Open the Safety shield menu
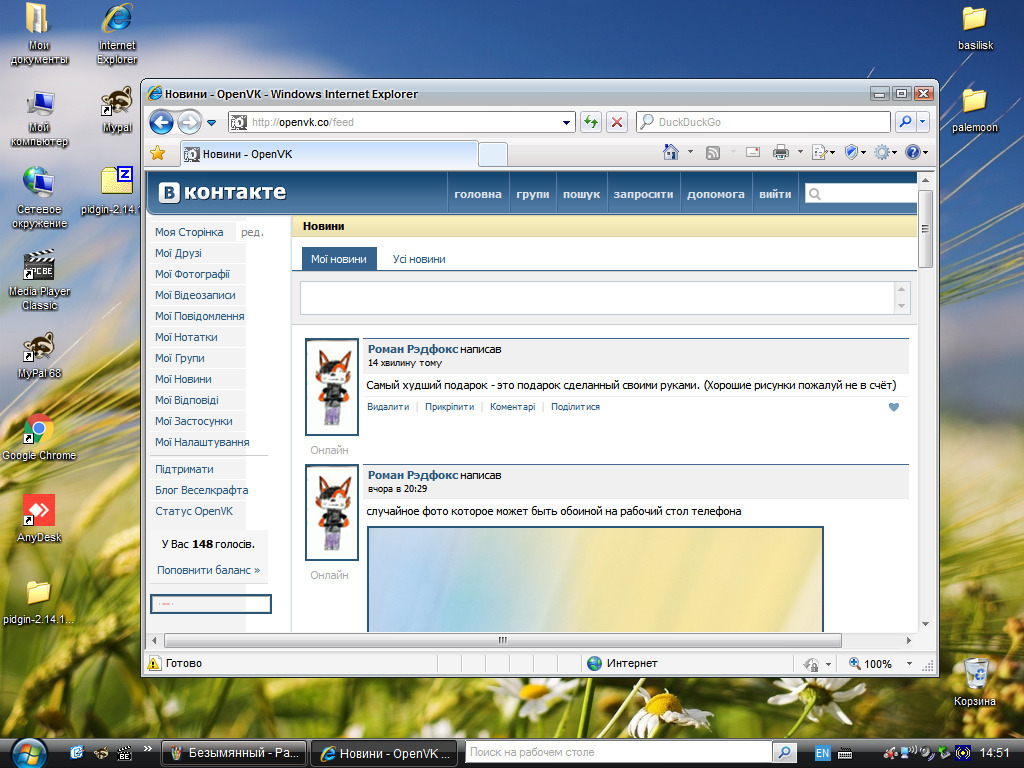1024x768 pixels. pyautogui.click(x=855, y=152)
